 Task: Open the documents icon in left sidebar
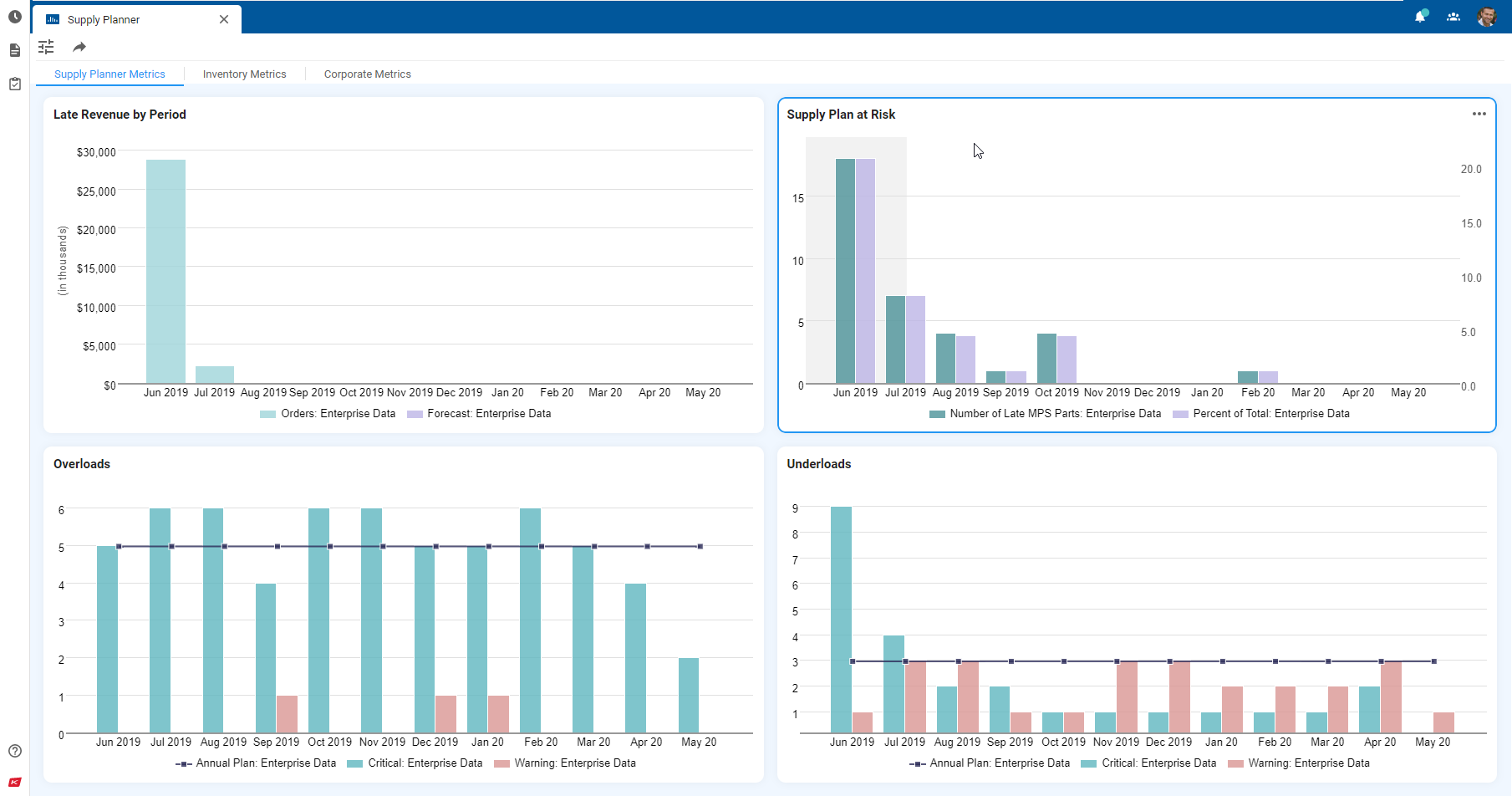pos(15,50)
